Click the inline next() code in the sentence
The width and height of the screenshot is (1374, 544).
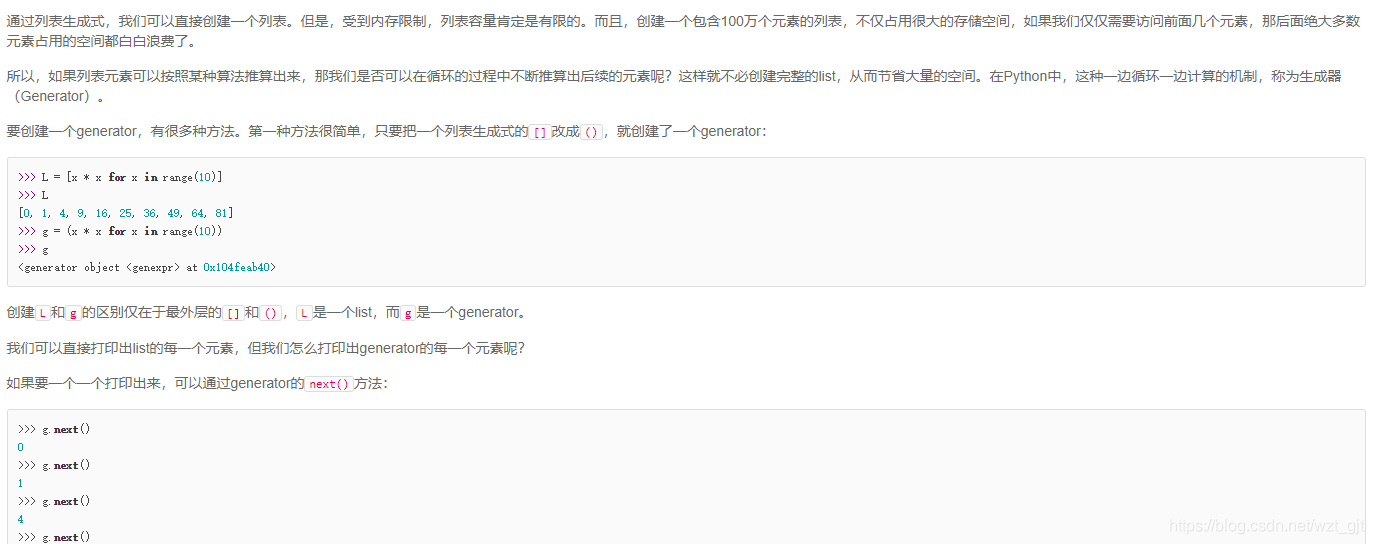click(x=329, y=384)
